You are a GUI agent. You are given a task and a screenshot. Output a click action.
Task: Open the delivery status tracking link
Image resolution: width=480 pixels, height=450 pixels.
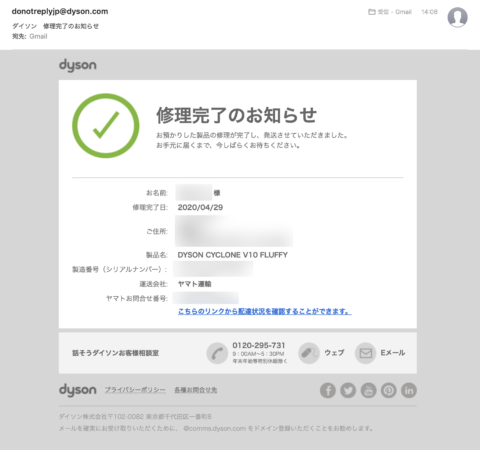[x=264, y=311]
